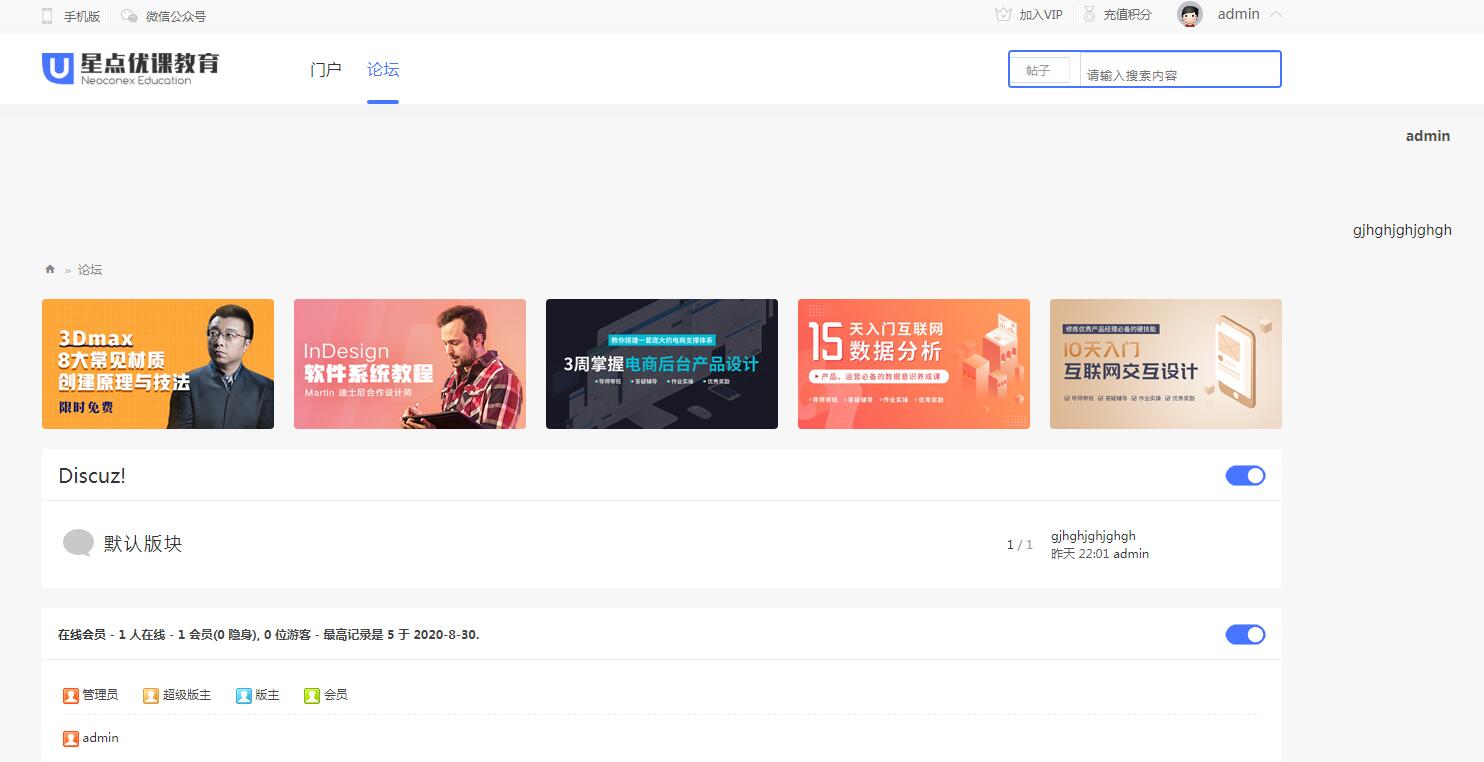Screen dimensions: 1484x762
Task: Click the 星点优课教育 logo
Action: coord(130,68)
